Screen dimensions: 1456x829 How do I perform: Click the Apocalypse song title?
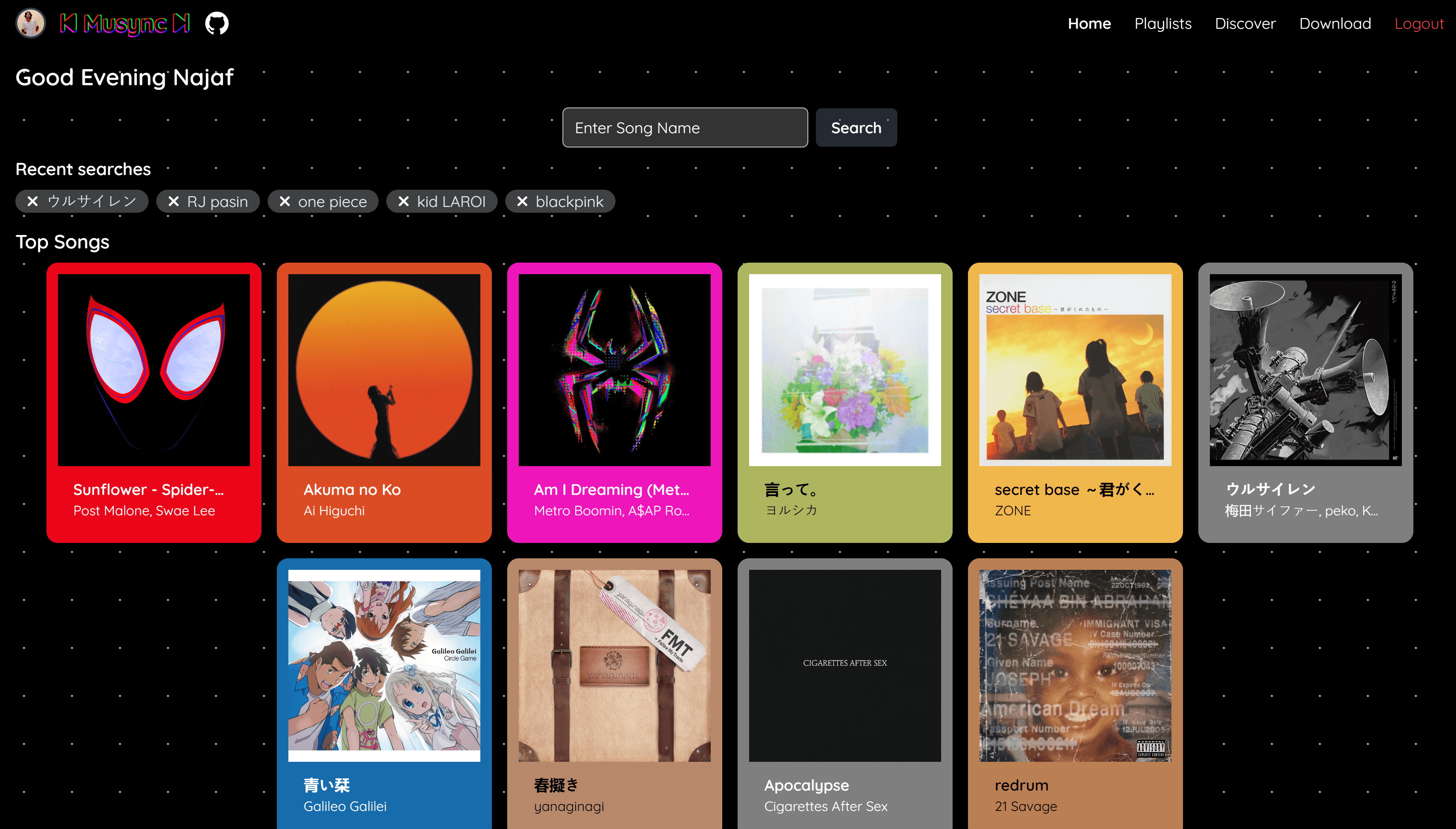(807, 785)
